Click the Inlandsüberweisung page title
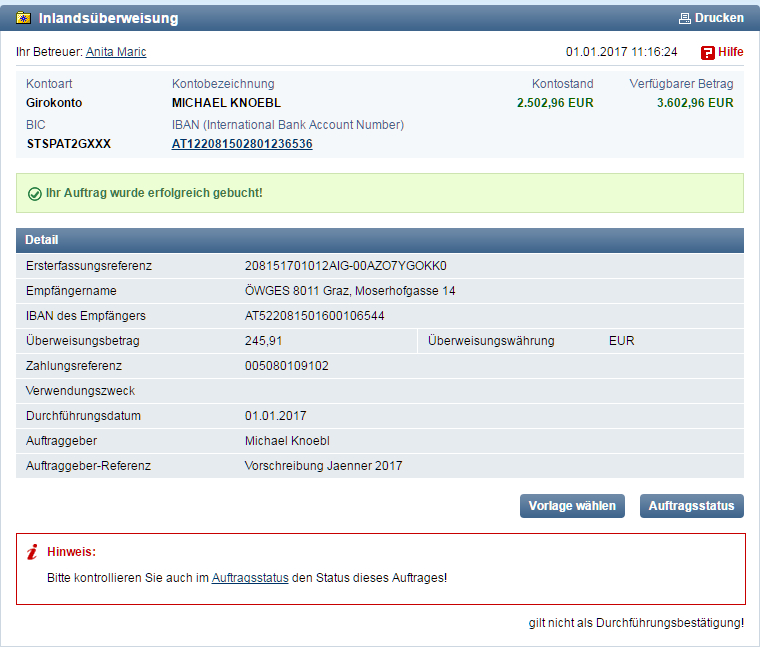 tap(109, 18)
